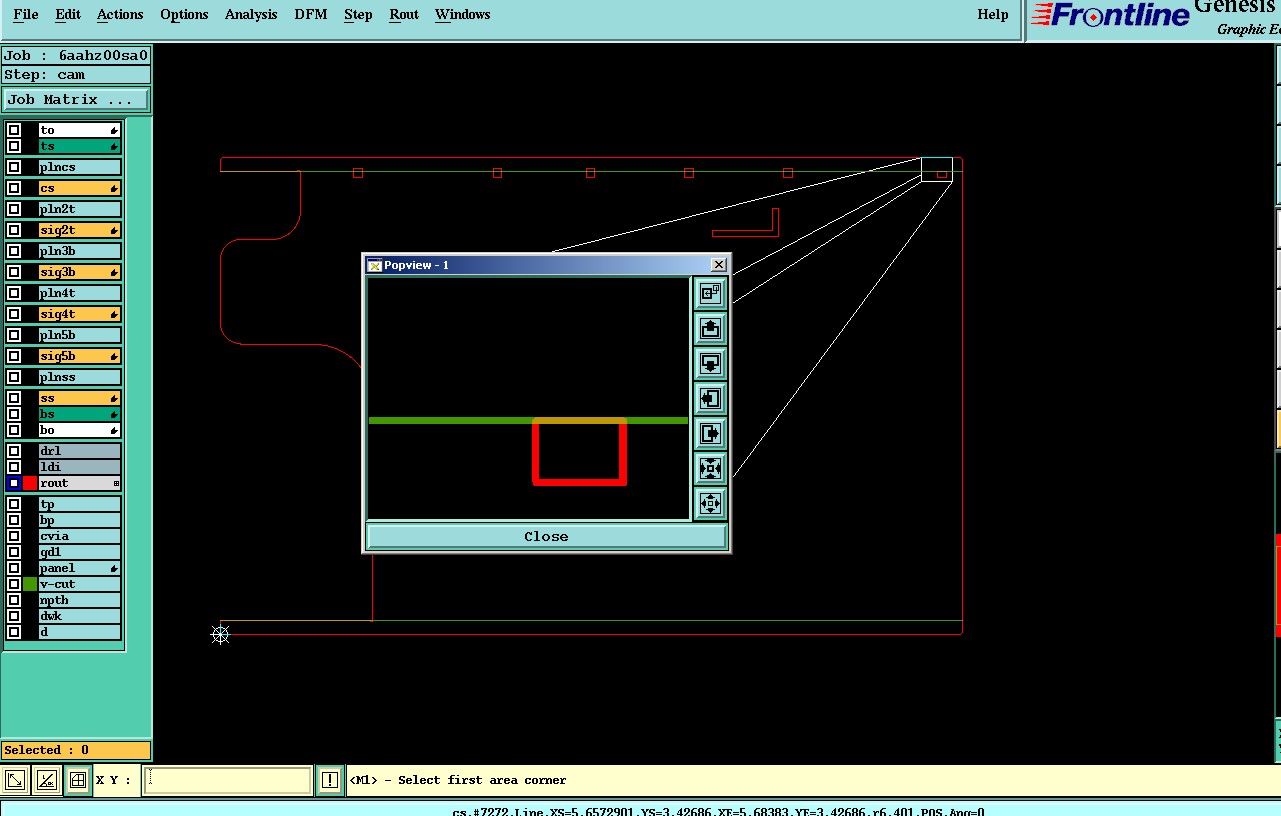Select the pln3b layer name
Viewport: 1281px width, 816px height.
pos(79,251)
